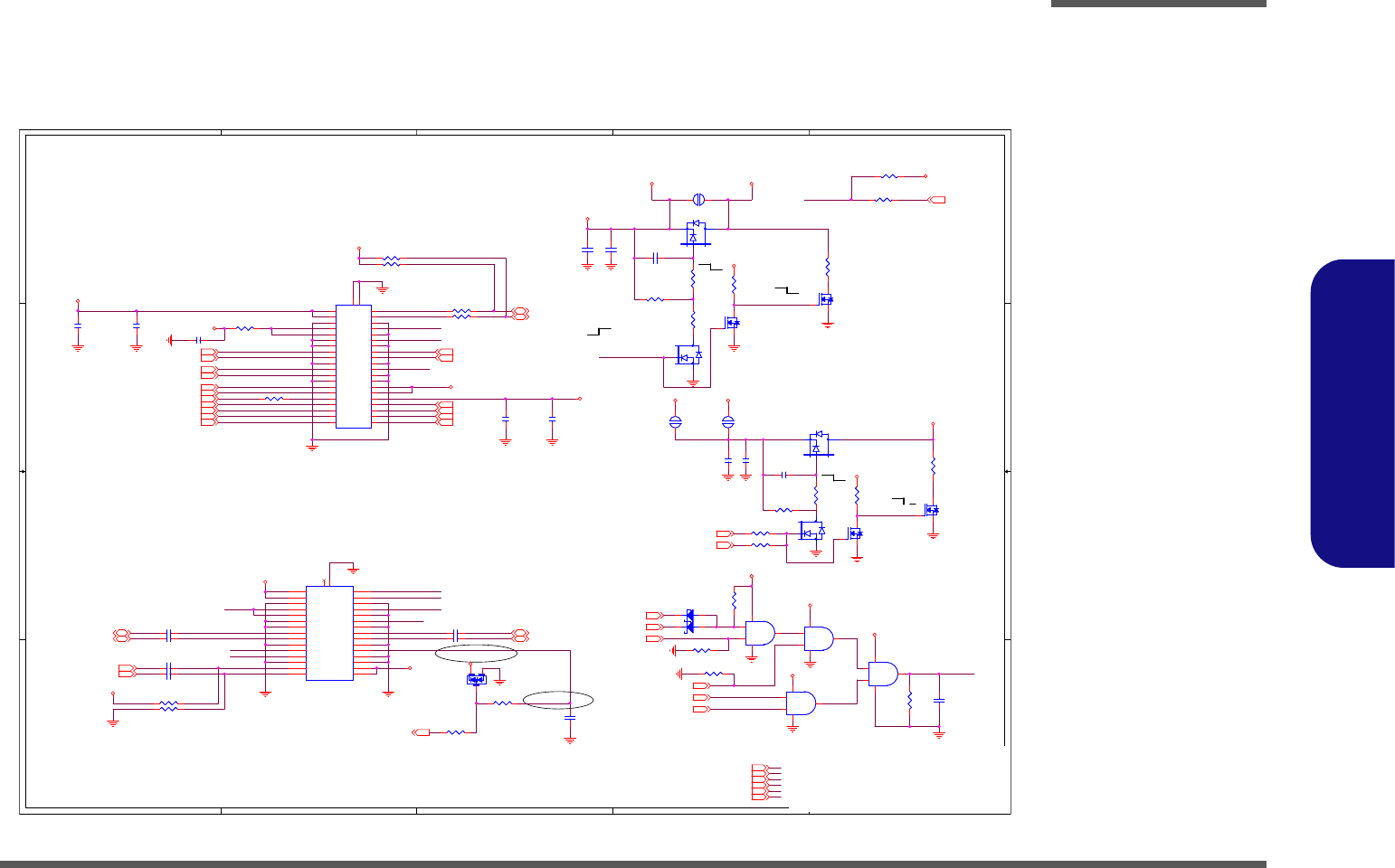The width and height of the screenshot is (1395, 868).
Task: Click the lower ellipse annotation above the capacitor
Action: [557, 700]
